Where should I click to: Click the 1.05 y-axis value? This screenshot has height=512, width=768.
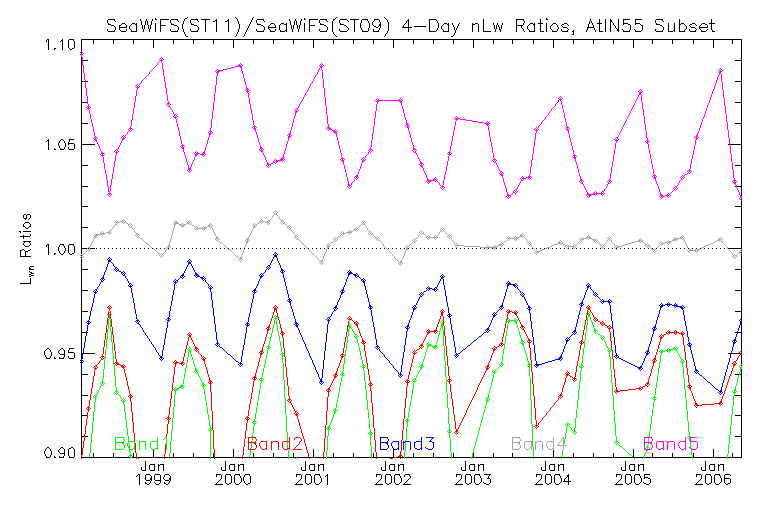coord(60,146)
